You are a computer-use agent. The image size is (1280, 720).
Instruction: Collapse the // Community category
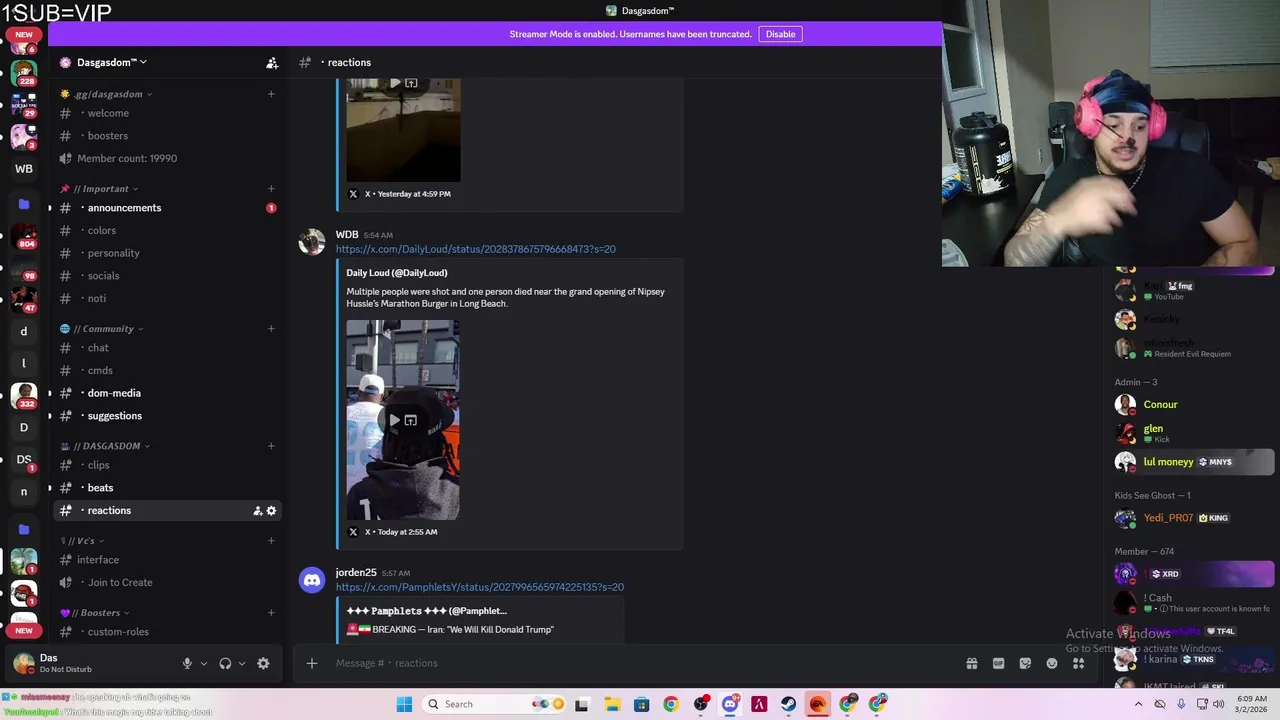101,329
